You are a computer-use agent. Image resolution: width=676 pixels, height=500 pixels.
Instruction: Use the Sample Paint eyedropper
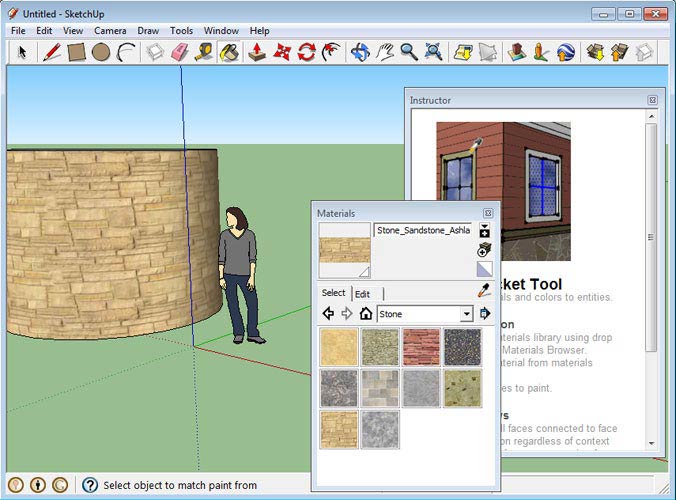[x=485, y=291]
